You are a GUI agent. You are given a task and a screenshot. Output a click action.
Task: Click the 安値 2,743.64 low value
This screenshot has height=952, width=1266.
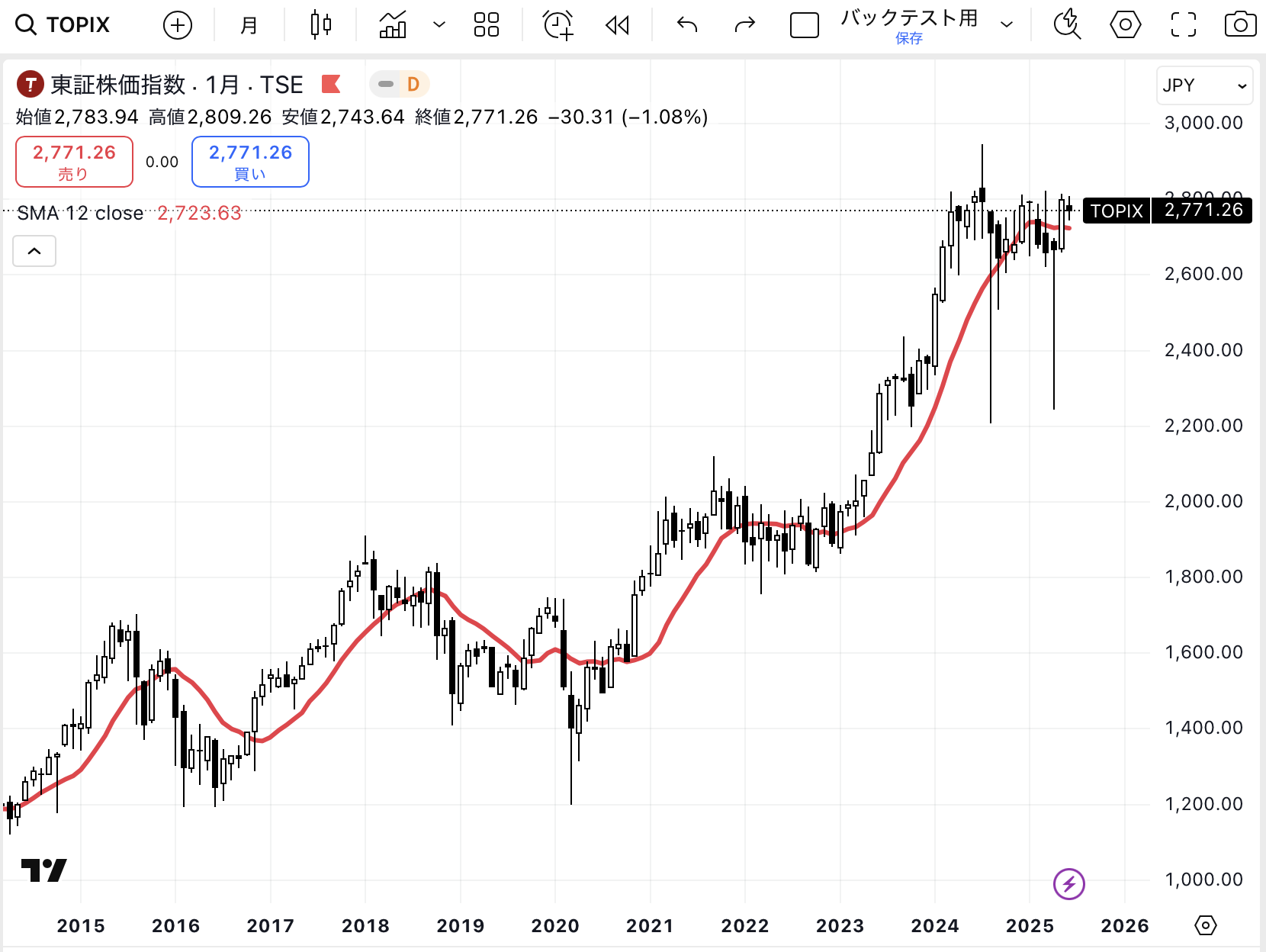[343, 117]
